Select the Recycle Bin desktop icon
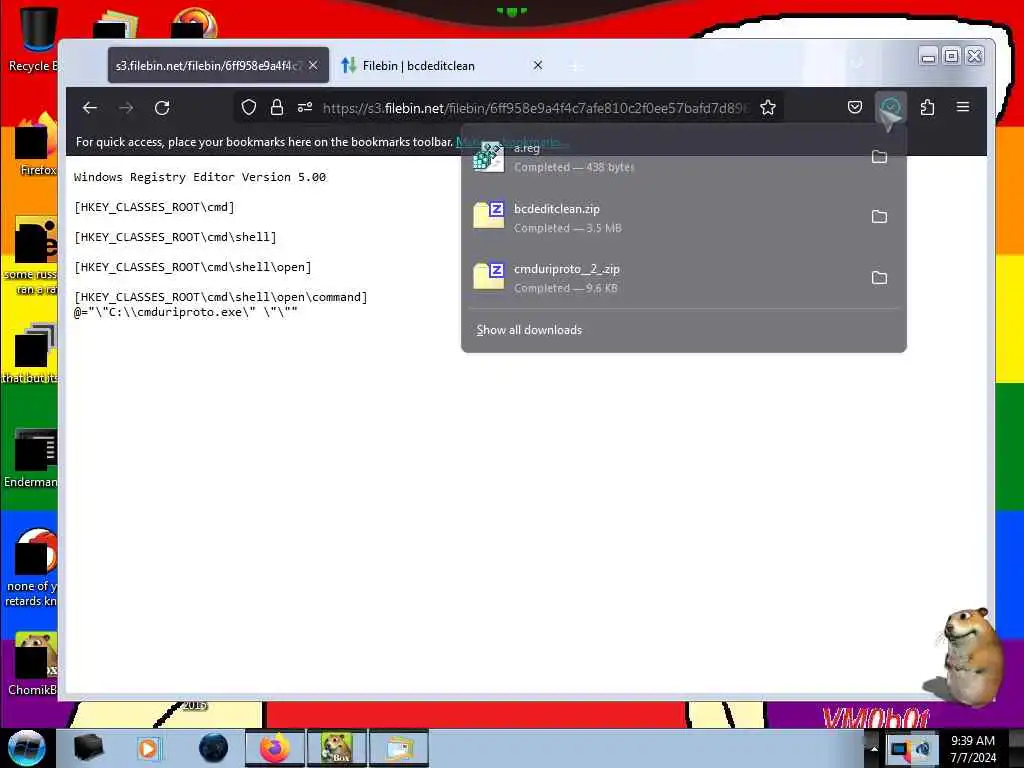This screenshot has height=768, width=1024. (x=34, y=39)
